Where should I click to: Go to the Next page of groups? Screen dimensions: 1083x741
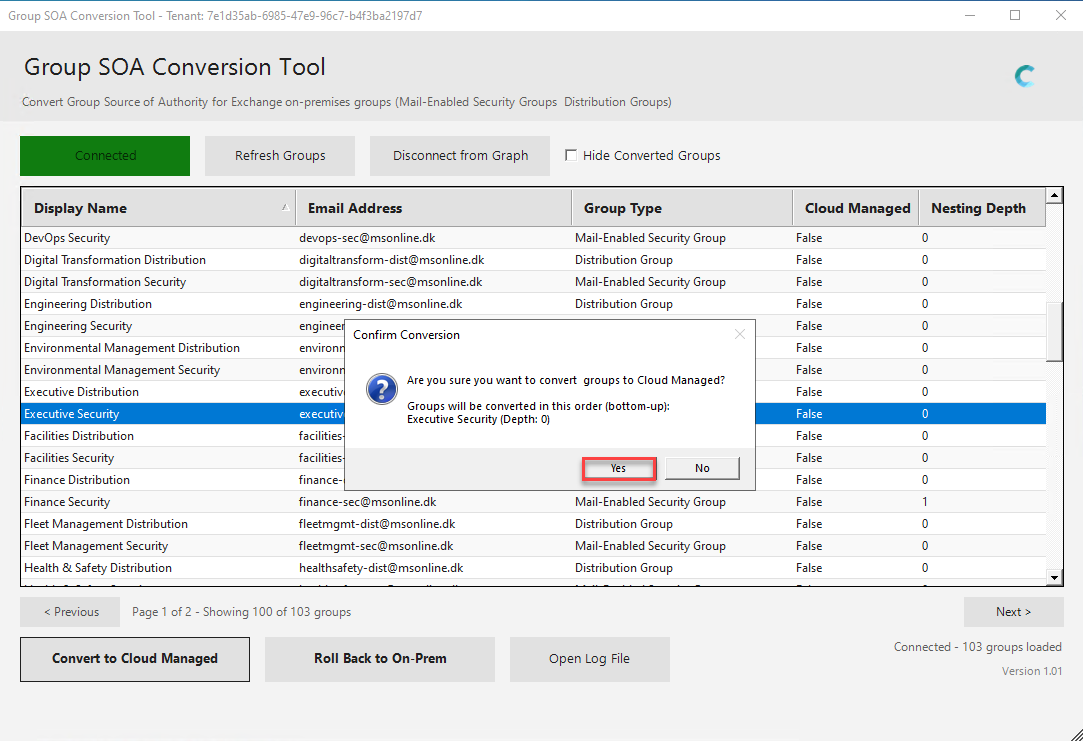point(1012,612)
